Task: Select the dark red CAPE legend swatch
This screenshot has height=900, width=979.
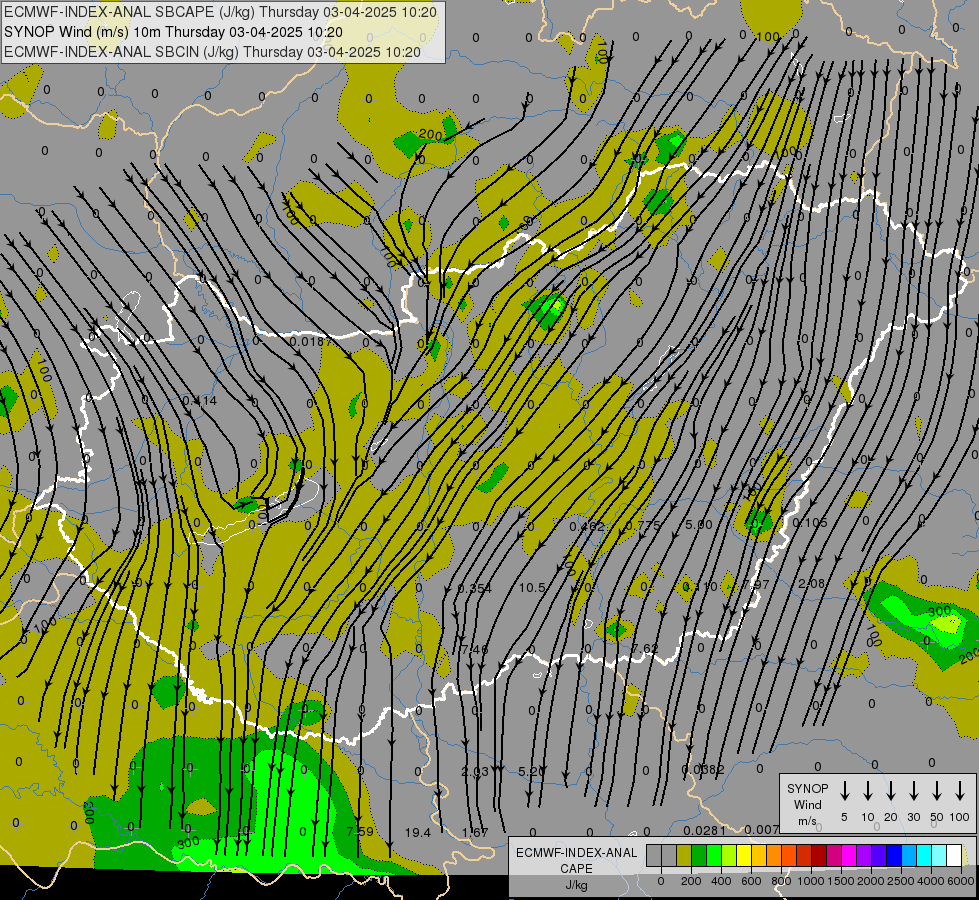Action: coord(819,855)
